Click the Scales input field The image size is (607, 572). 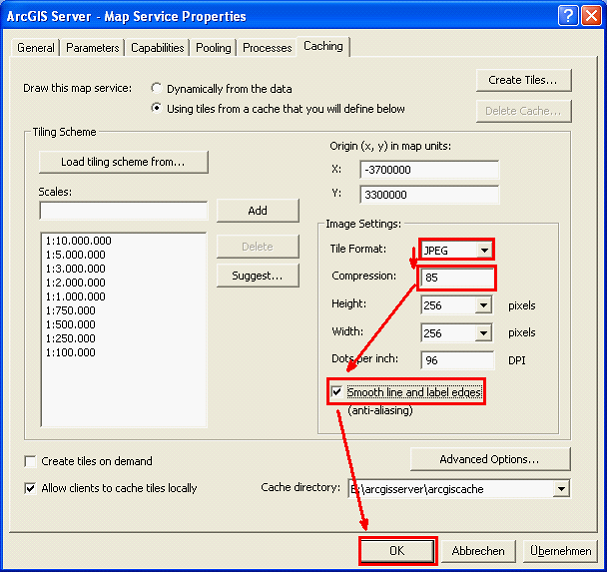coord(123,211)
